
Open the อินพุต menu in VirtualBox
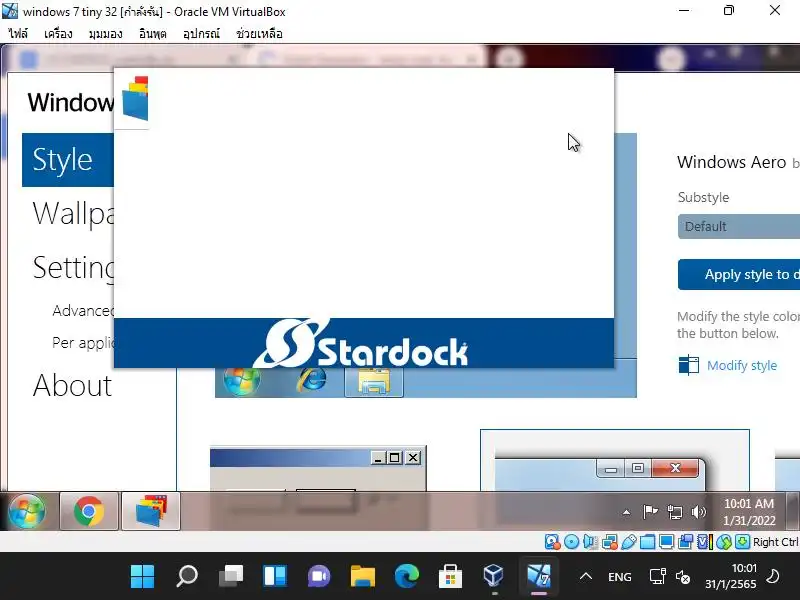[153, 34]
